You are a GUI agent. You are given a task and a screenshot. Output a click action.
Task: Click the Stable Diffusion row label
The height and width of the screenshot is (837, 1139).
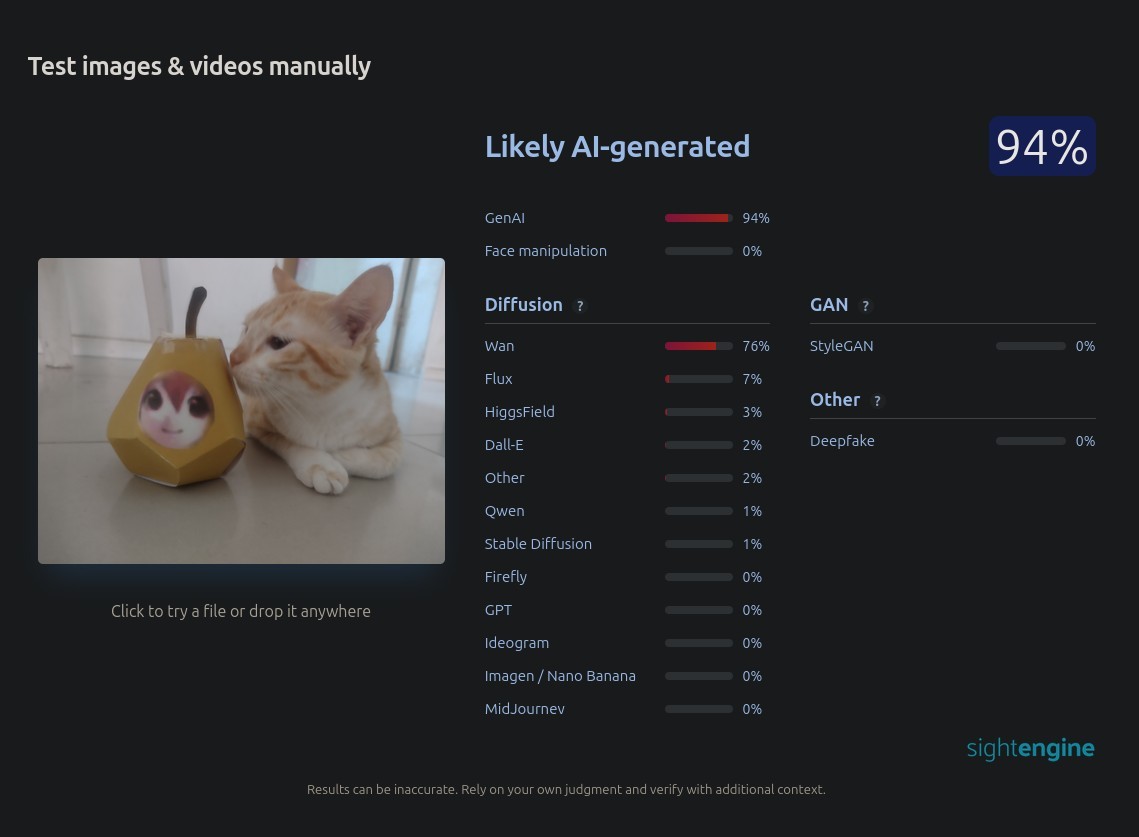pos(538,543)
